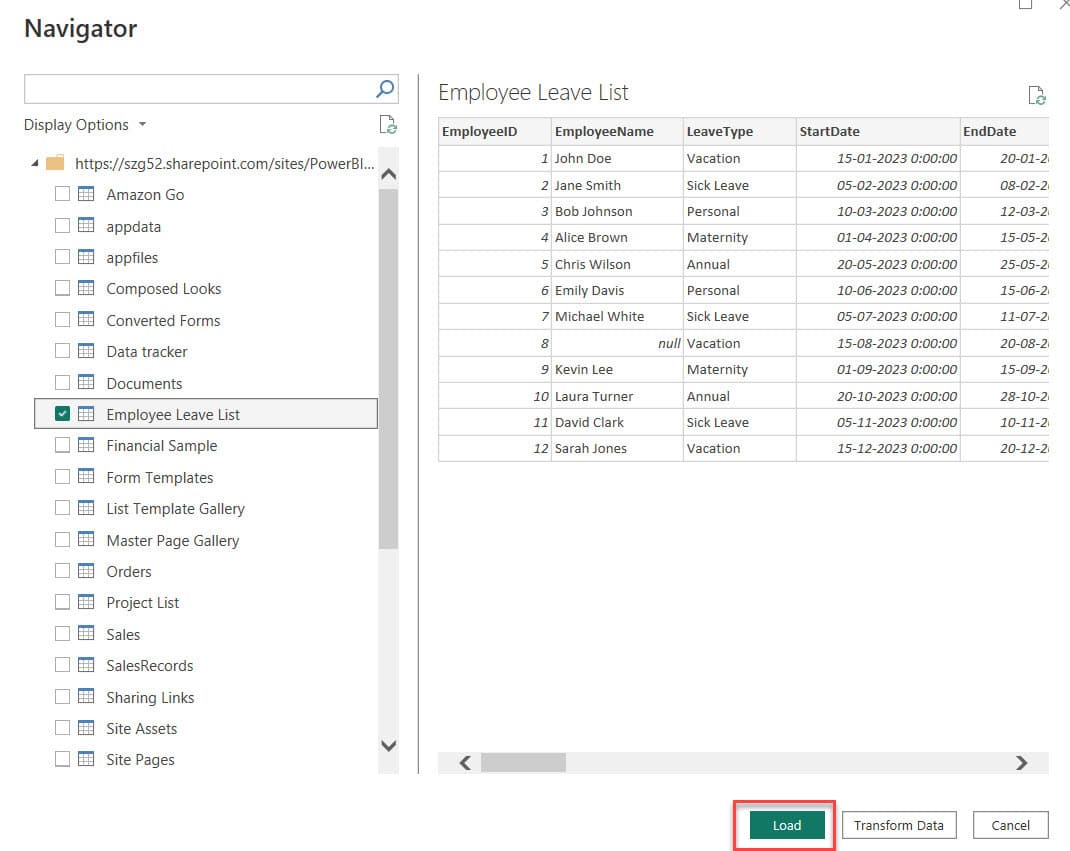Click the search magnifier icon
This screenshot has width=1070, height=851.
pos(385,89)
